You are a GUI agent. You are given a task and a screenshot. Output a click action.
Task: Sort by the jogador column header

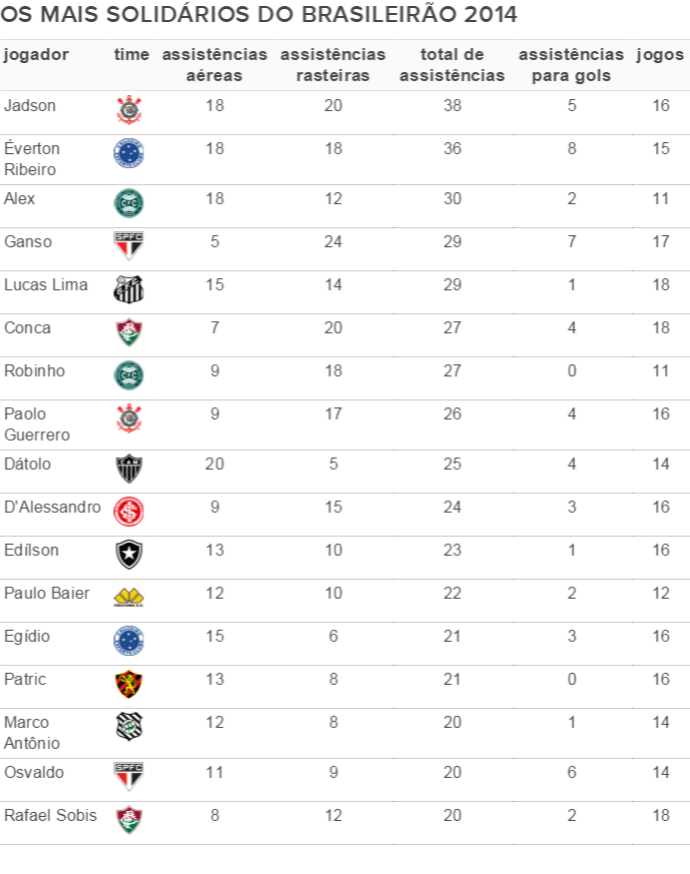(36, 55)
